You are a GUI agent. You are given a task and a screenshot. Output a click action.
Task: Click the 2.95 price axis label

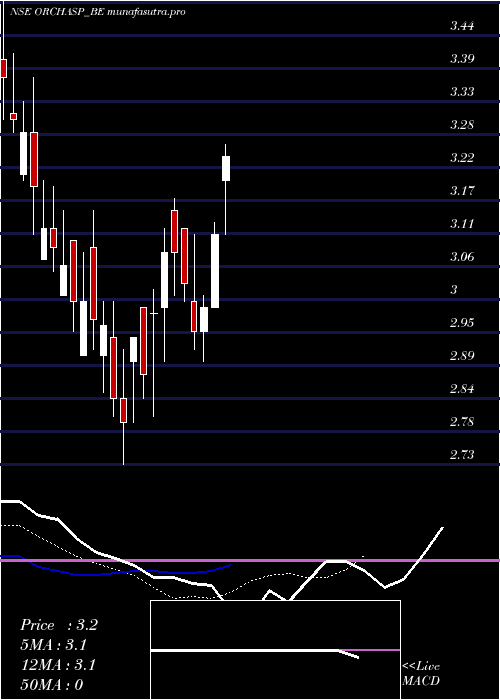pyautogui.click(x=462, y=323)
